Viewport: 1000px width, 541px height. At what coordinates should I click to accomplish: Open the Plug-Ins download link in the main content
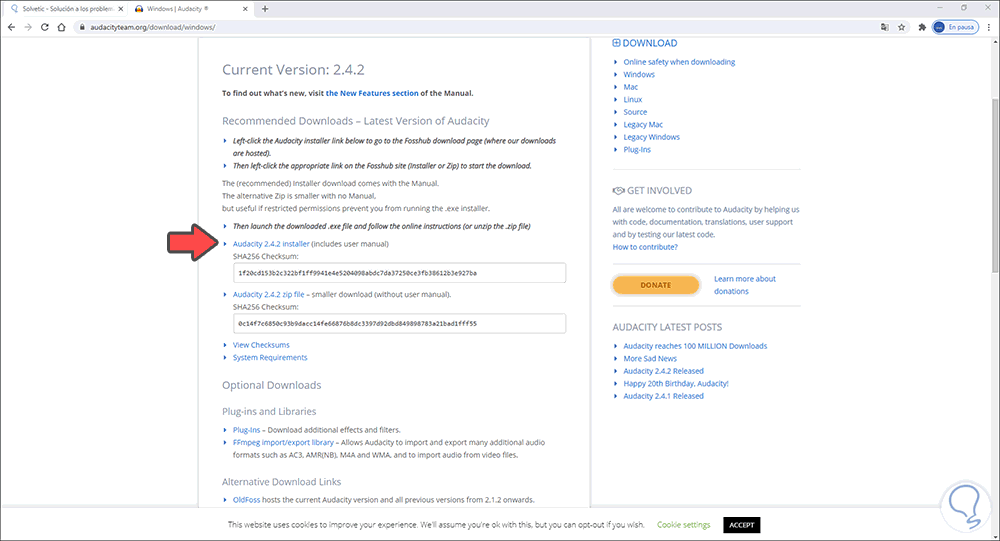246,430
